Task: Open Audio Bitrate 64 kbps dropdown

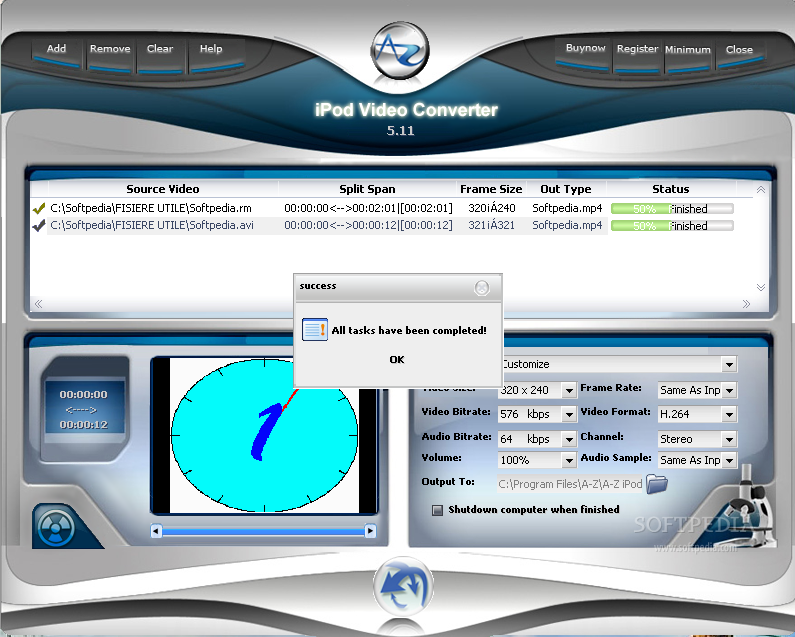Action: [x=569, y=439]
